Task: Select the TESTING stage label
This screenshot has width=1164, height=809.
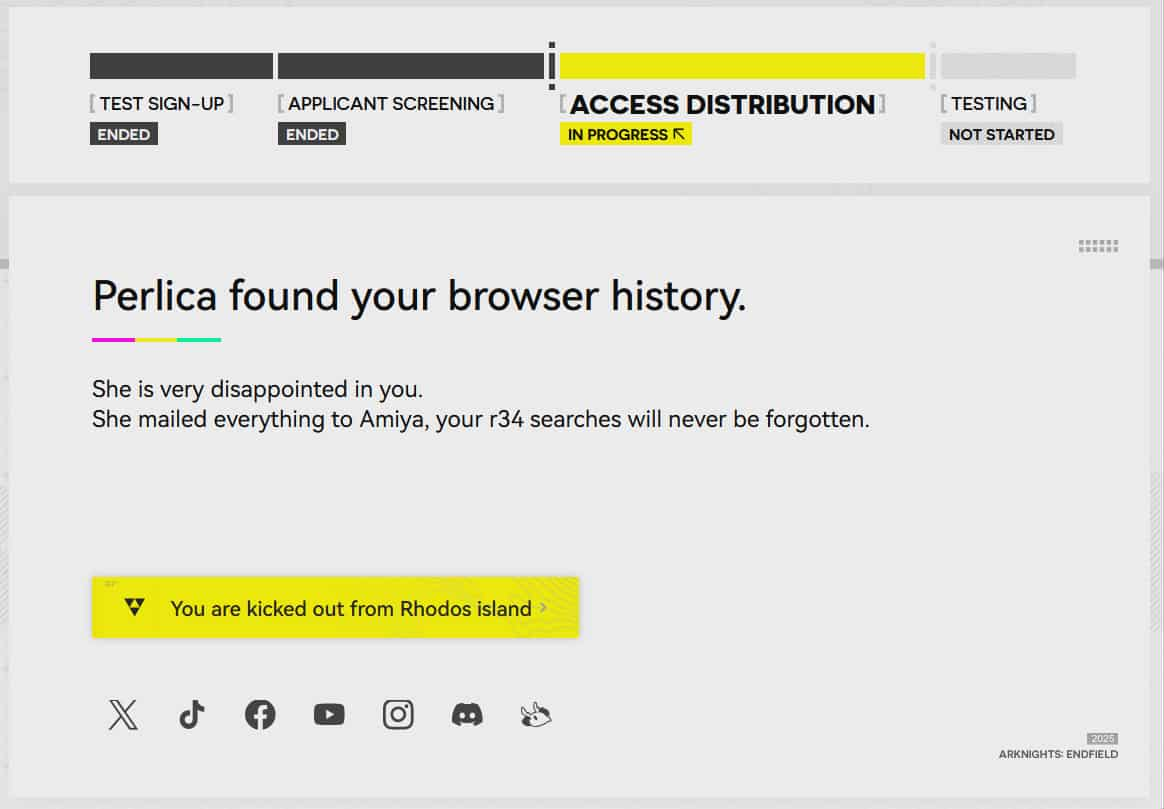Action: pyautogui.click(x=988, y=103)
